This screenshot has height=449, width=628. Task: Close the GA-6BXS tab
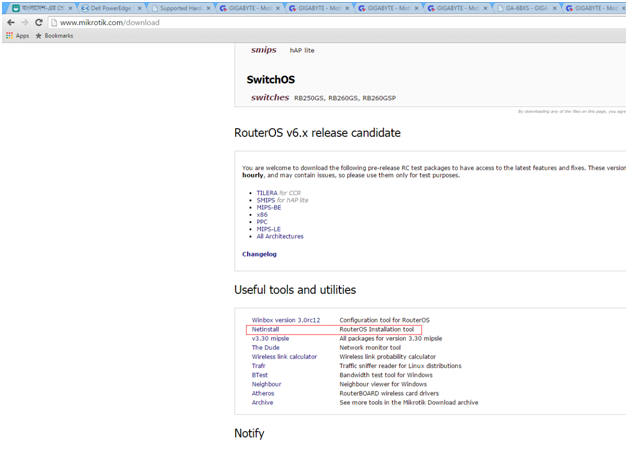click(554, 8)
